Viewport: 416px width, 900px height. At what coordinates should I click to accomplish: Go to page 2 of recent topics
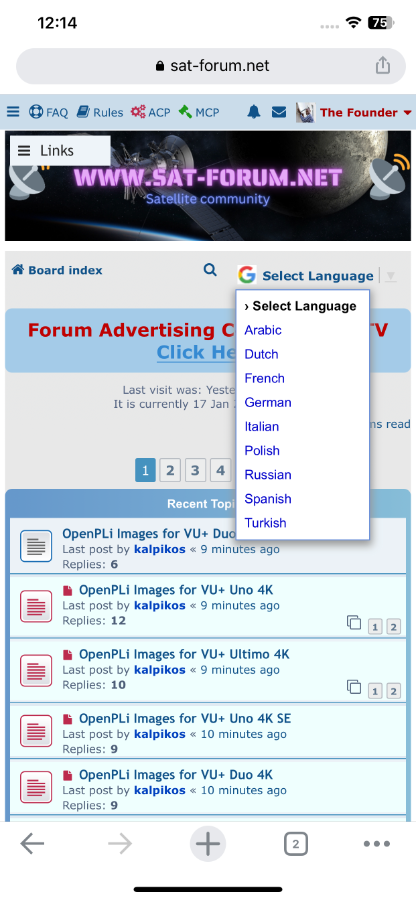[170, 471]
